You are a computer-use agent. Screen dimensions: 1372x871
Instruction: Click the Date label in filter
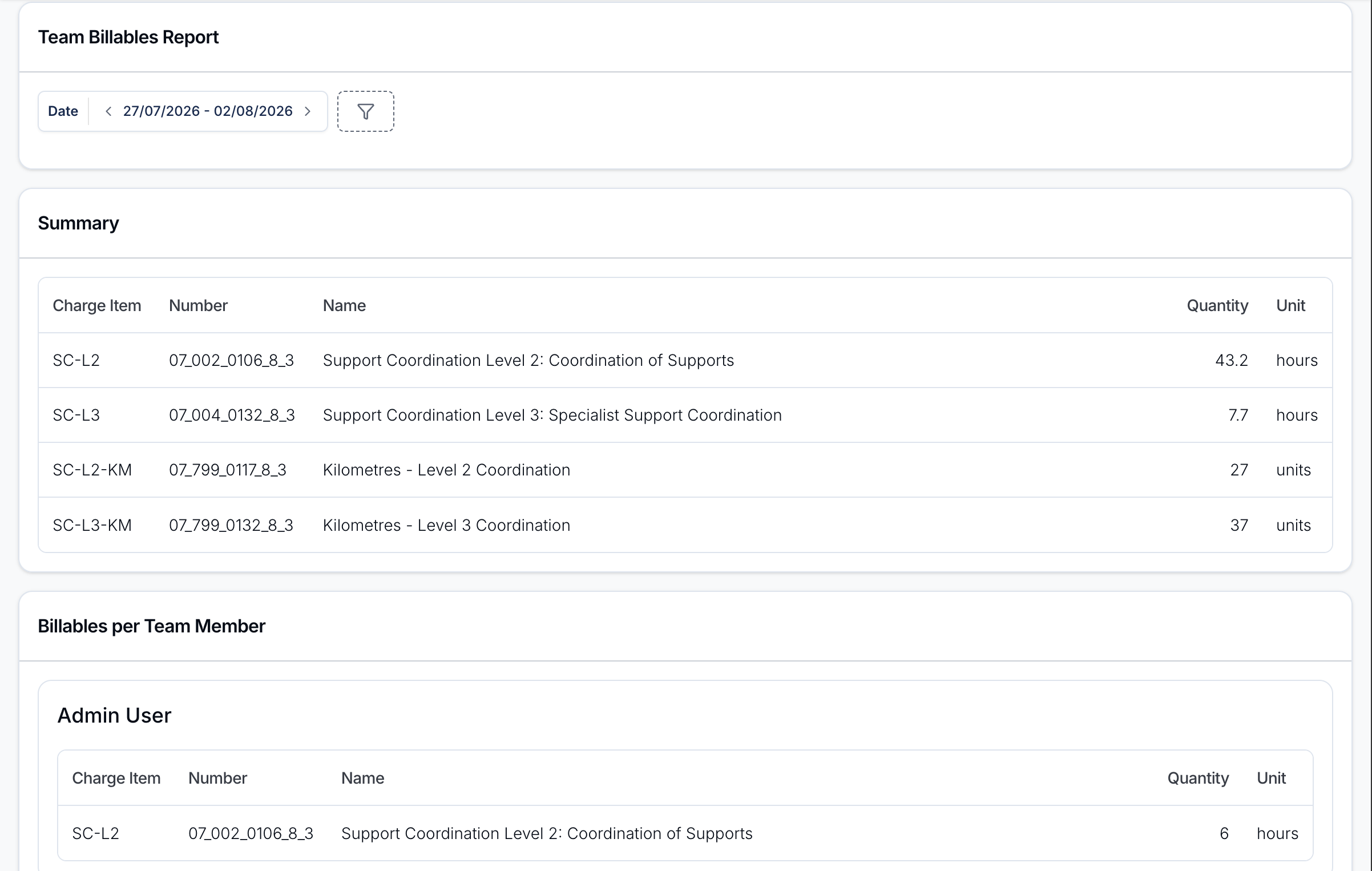(x=63, y=111)
